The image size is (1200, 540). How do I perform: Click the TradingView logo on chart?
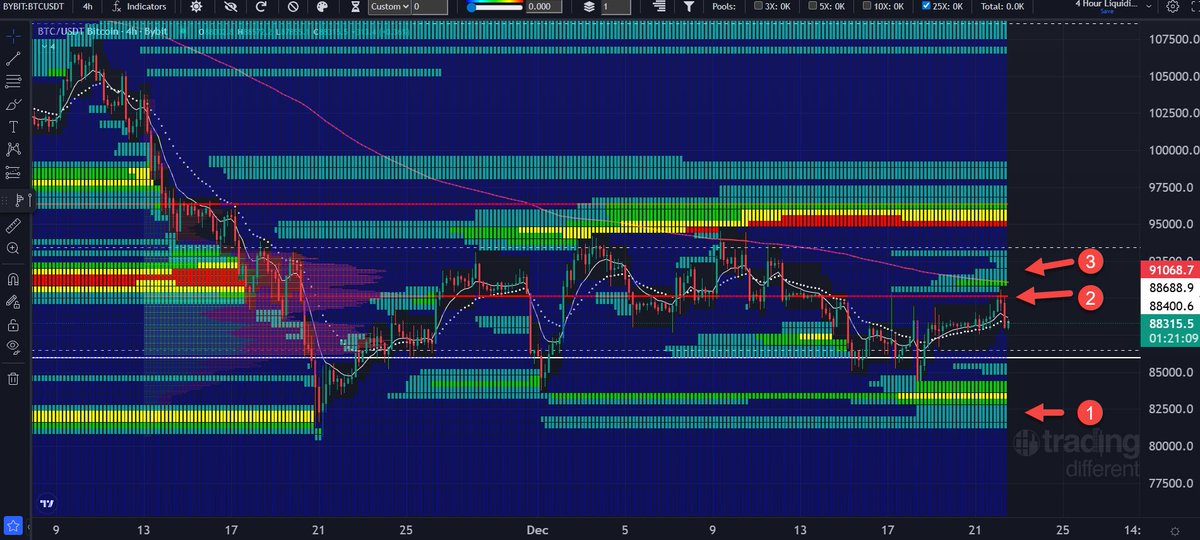pos(47,503)
